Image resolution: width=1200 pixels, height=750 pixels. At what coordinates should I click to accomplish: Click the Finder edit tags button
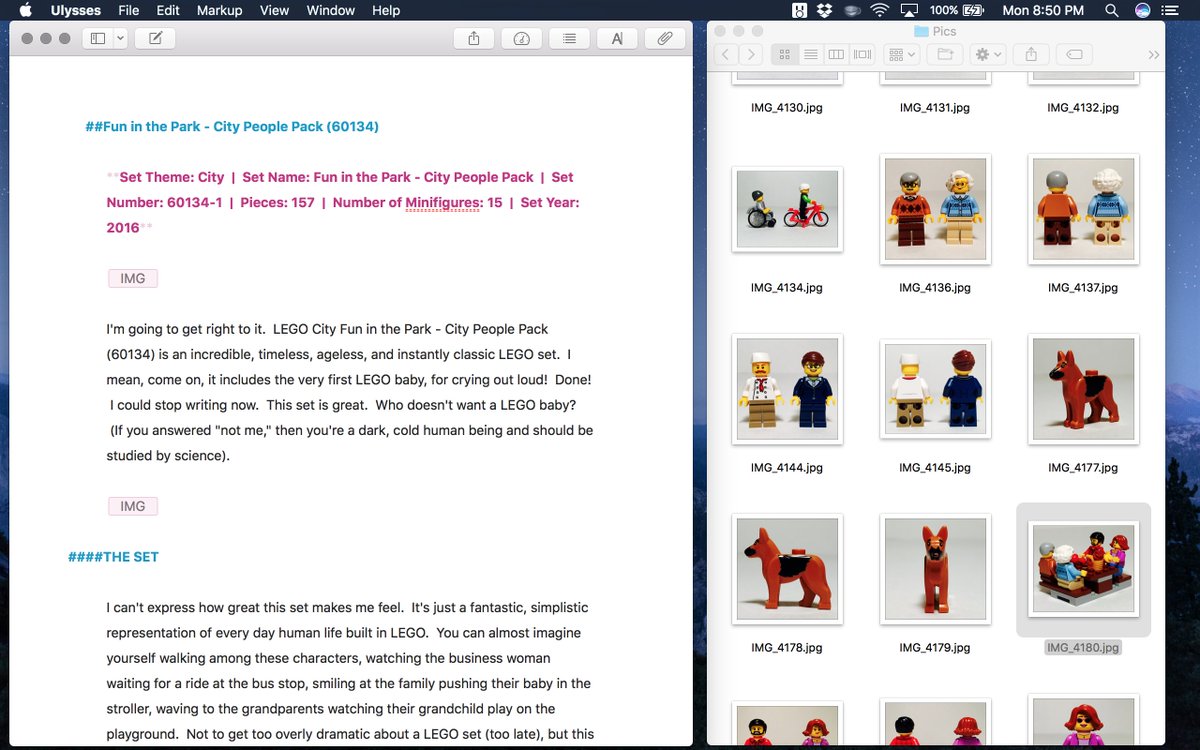[1074, 54]
